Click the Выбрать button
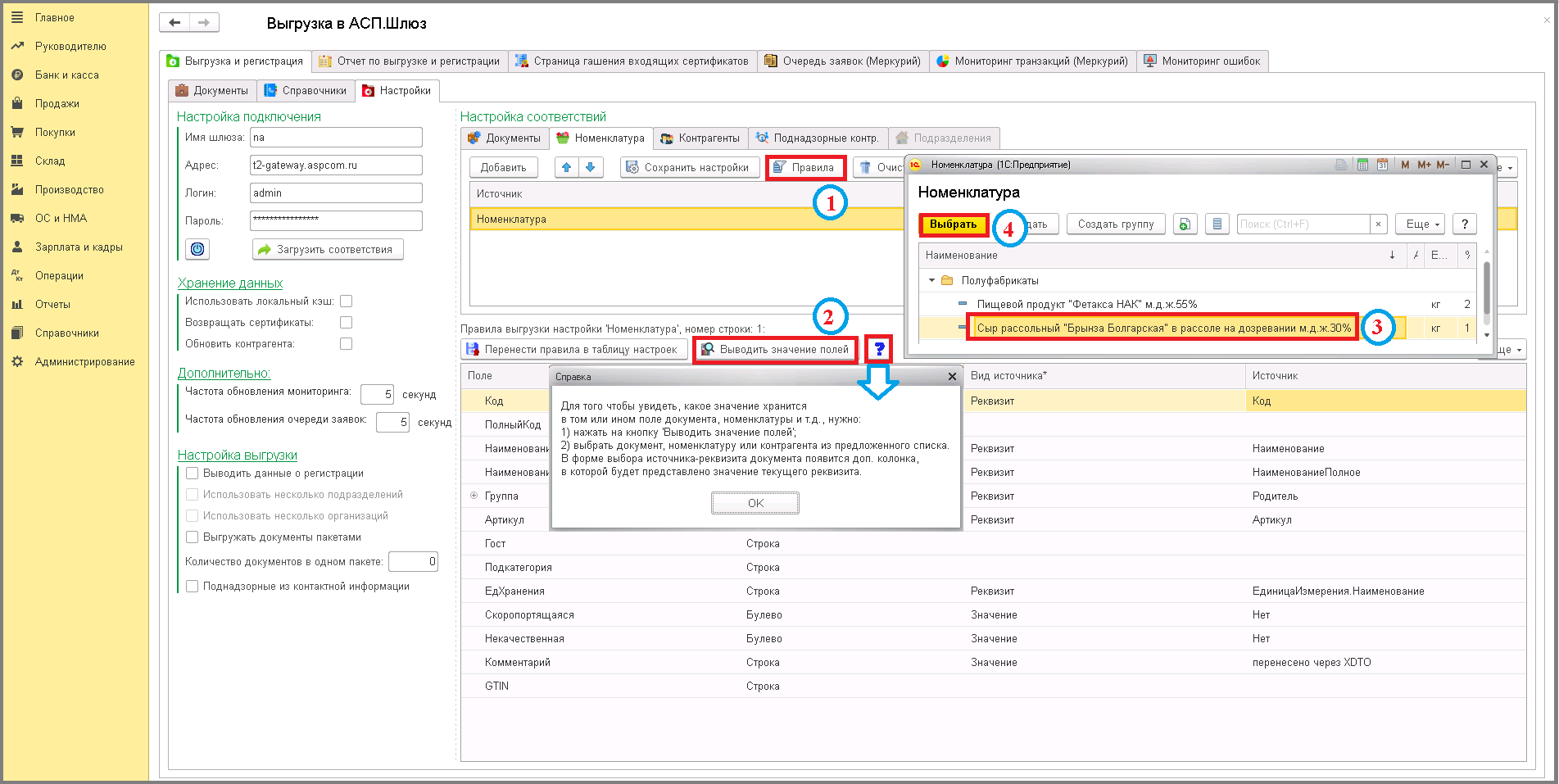 point(954,224)
